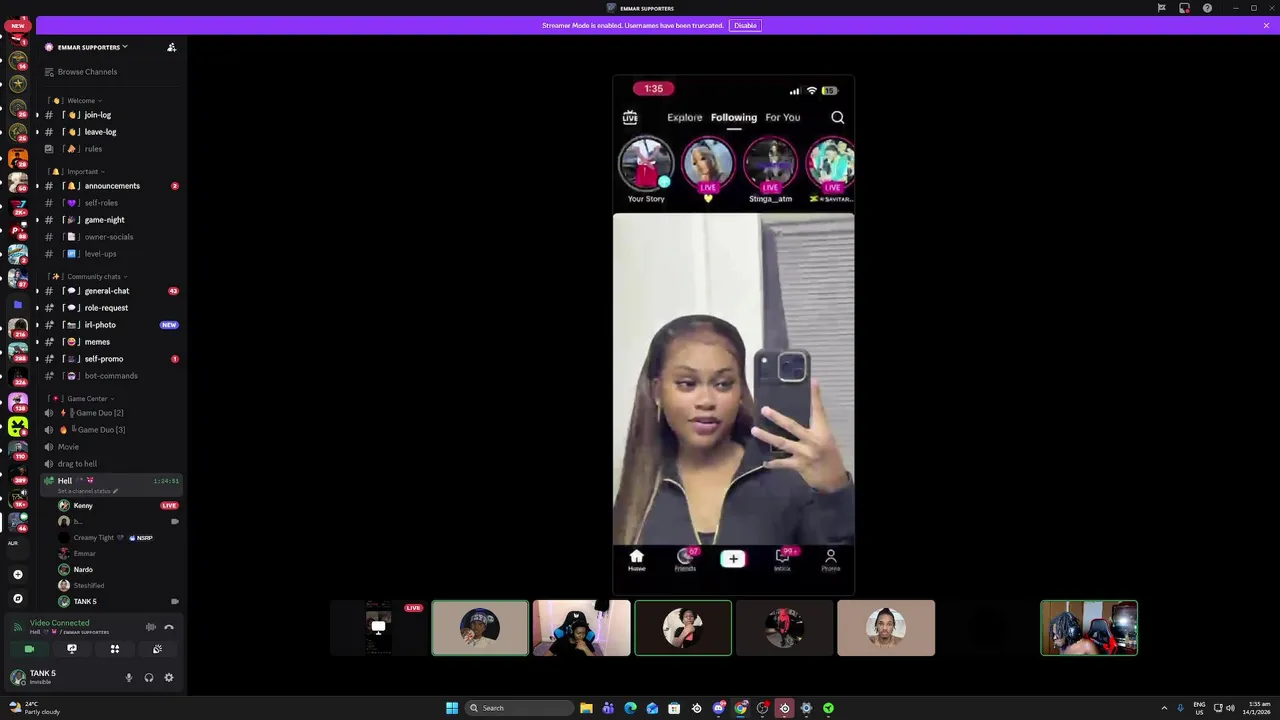
Task: Open Discord icon in the taskbar
Action: point(718,708)
